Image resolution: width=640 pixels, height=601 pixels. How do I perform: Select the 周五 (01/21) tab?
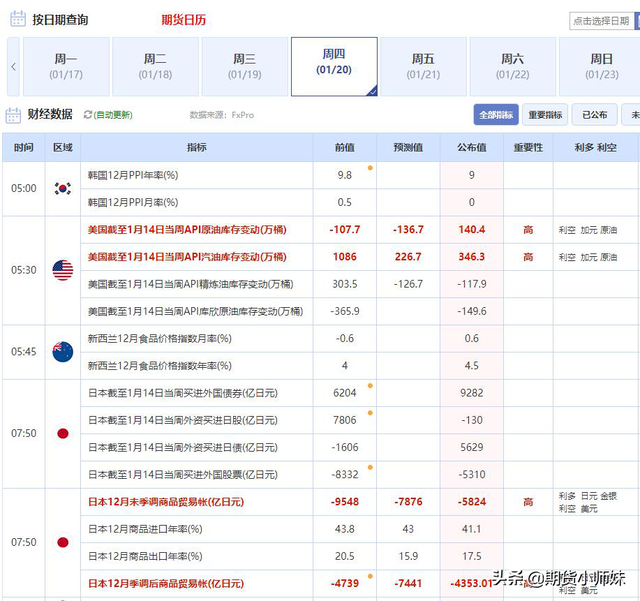pos(423,67)
